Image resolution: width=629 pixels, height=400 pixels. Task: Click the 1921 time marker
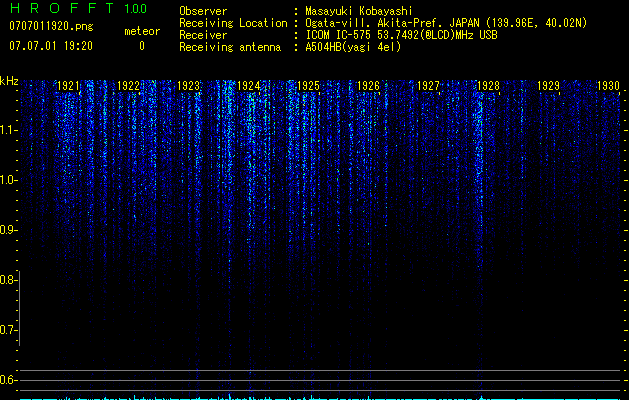68,86
